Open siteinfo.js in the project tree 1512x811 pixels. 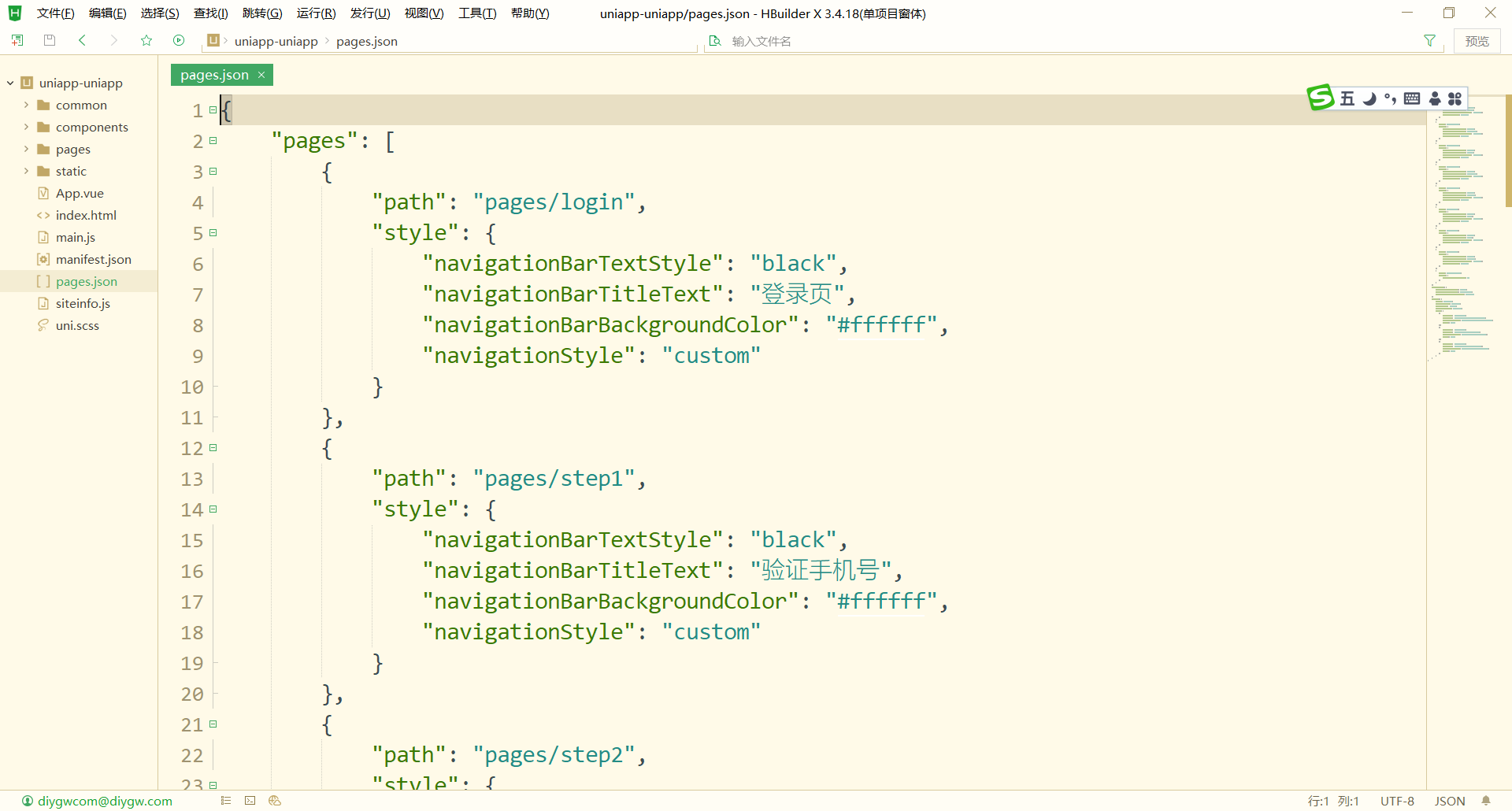(83, 303)
